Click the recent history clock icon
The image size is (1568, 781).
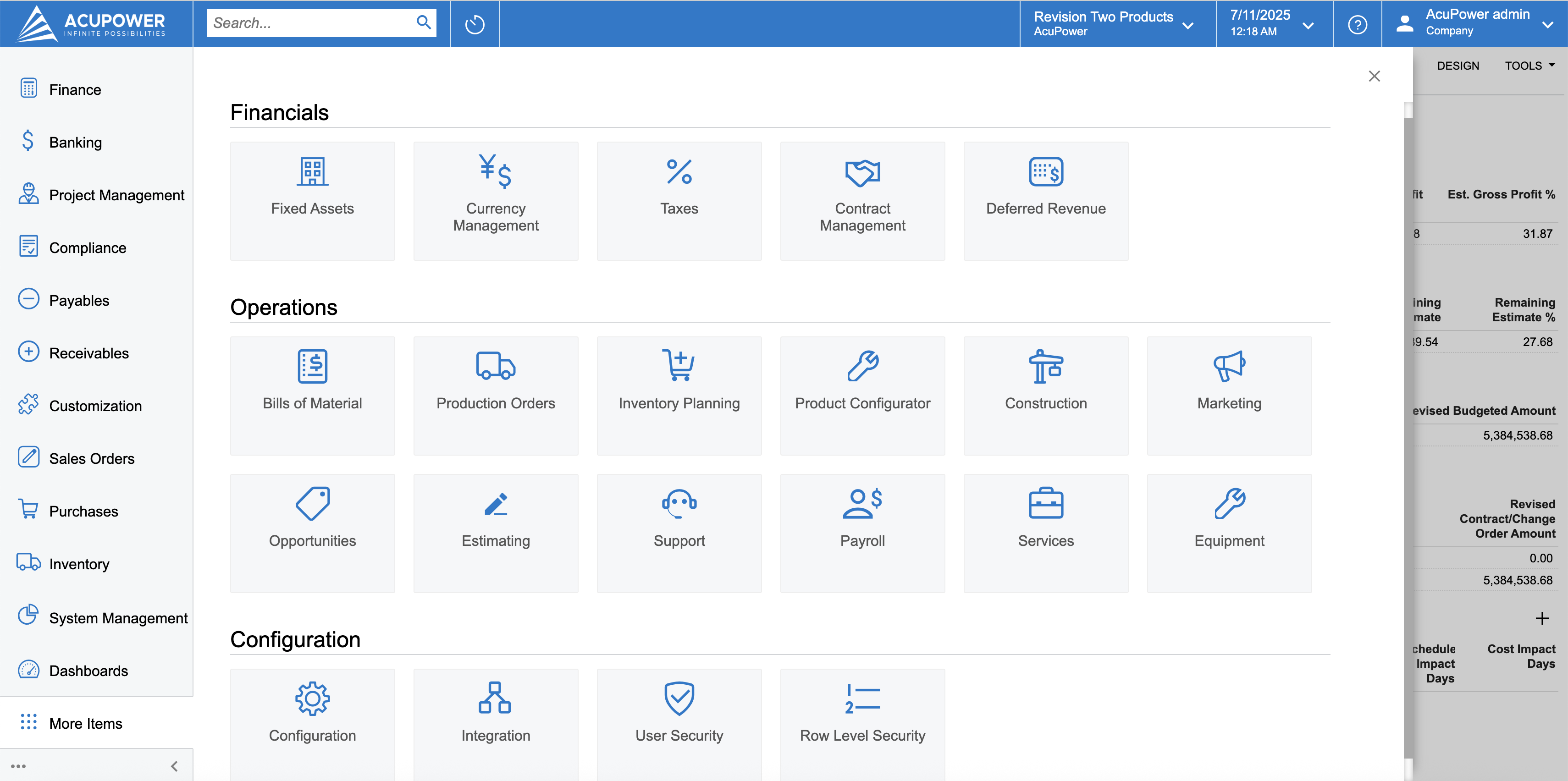pyautogui.click(x=474, y=24)
